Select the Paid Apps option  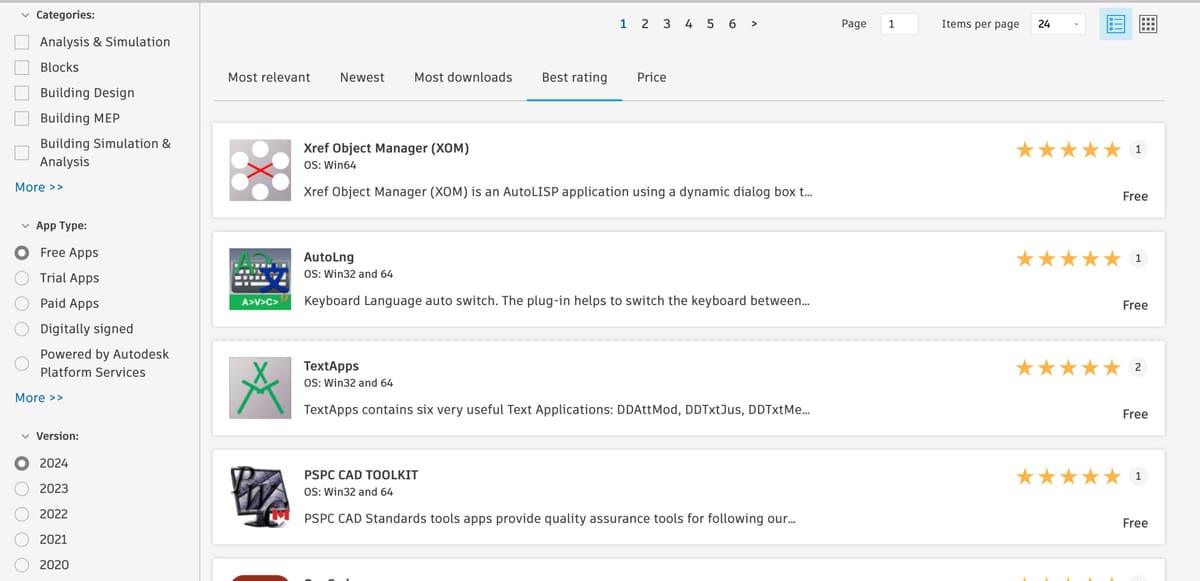point(22,303)
